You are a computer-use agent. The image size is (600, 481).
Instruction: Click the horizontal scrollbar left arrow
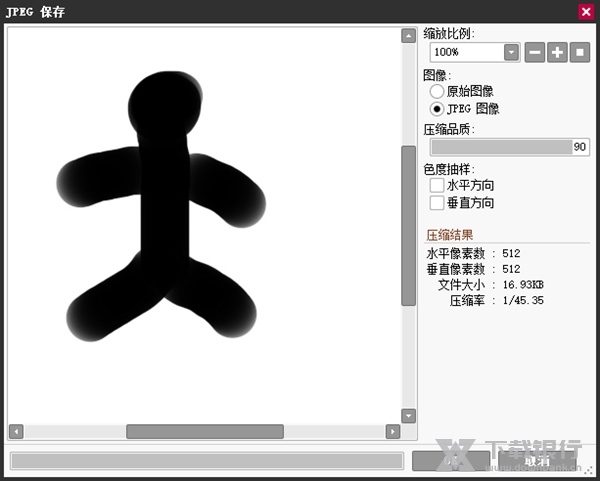16,431
